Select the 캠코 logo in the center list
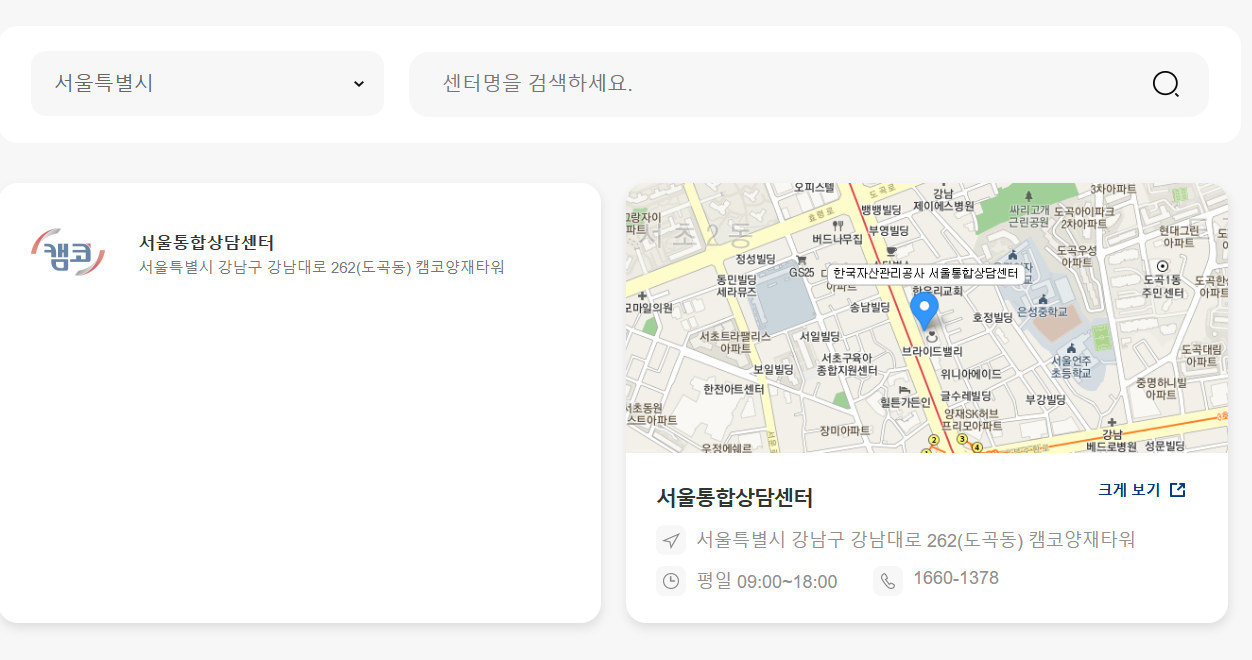Image resolution: width=1252 pixels, height=660 pixels. pos(68,254)
